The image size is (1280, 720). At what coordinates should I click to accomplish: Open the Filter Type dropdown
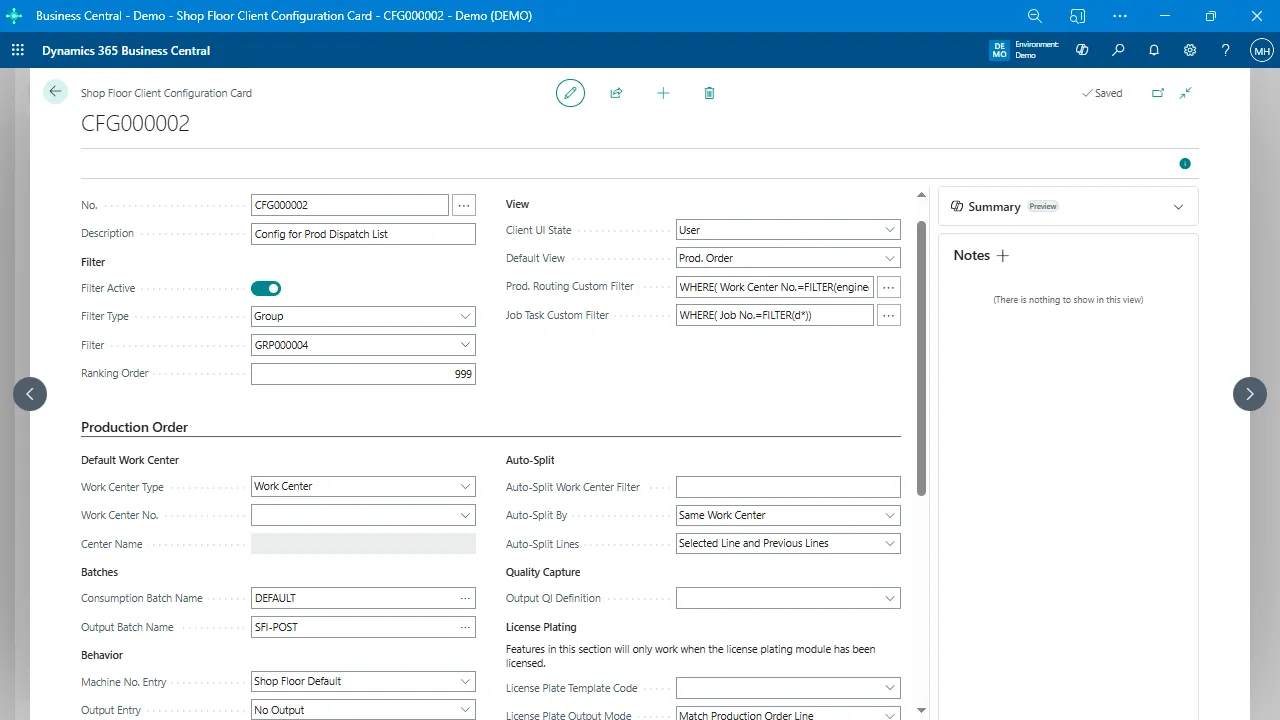[x=363, y=316]
